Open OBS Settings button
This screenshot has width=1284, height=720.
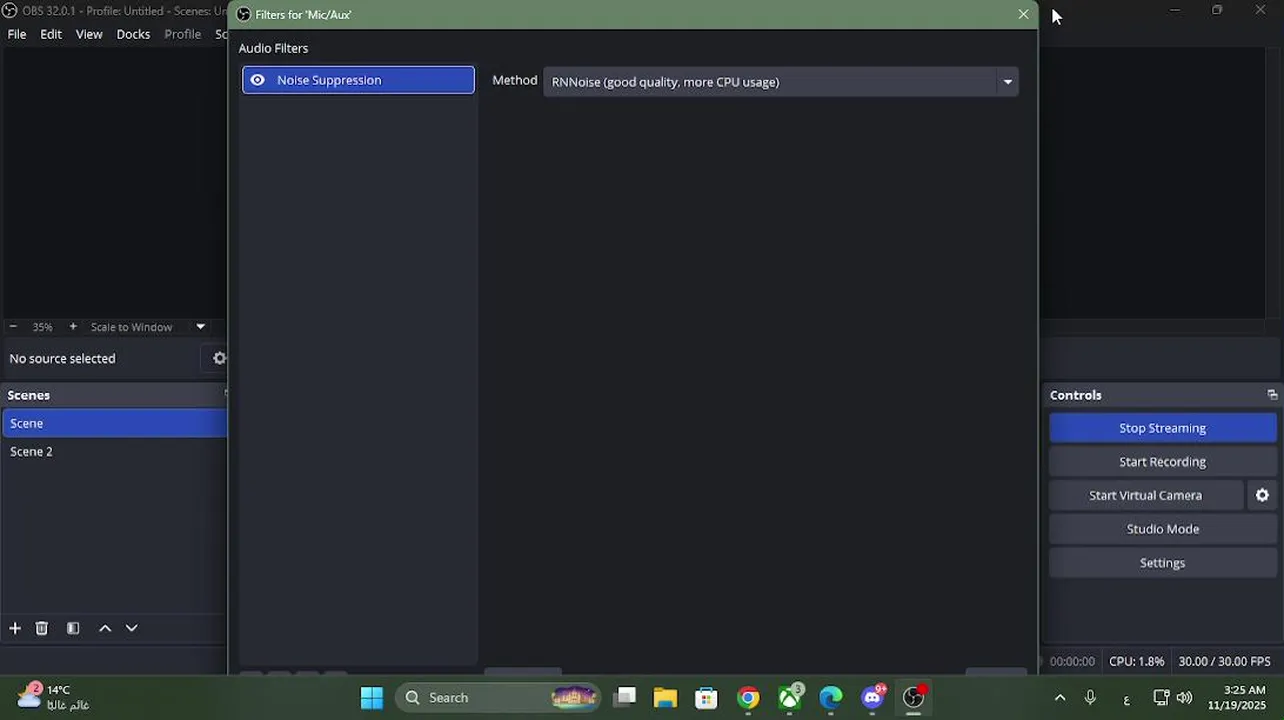(1163, 563)
